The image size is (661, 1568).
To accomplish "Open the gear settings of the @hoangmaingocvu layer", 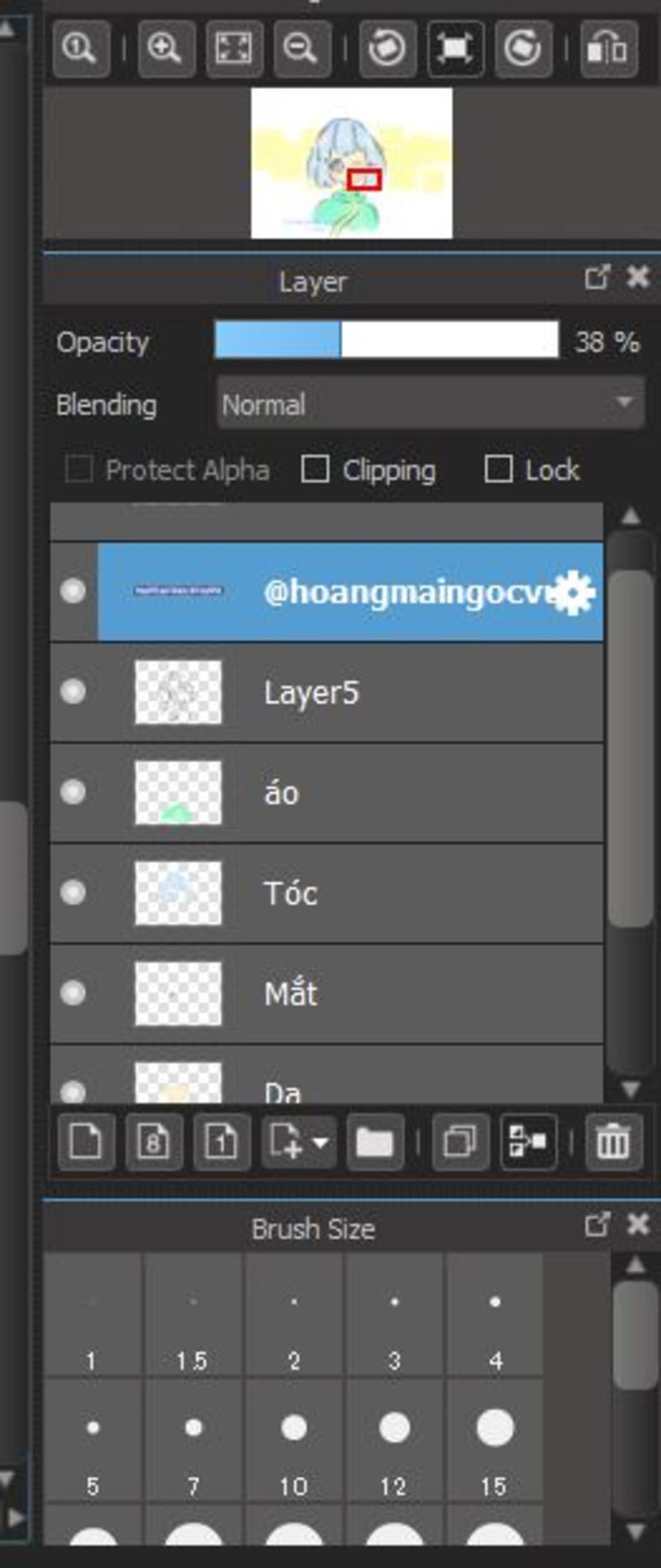I will coord(573,592).
